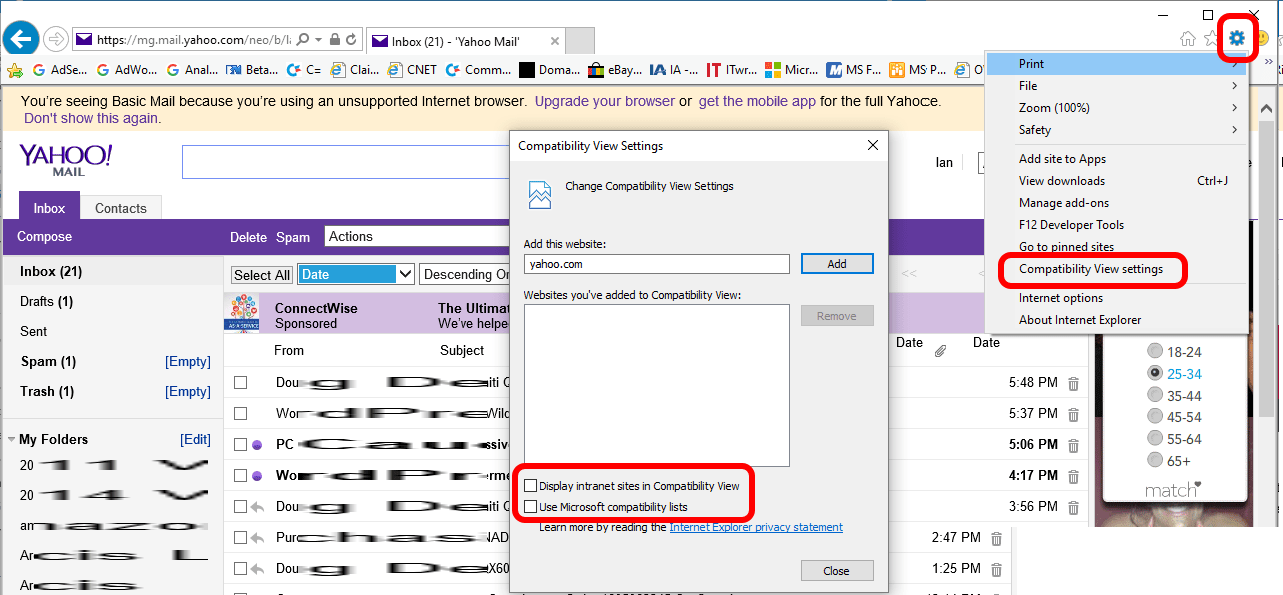
Task: Select the 18-24 age radio button
Action: coord(1155,351)
